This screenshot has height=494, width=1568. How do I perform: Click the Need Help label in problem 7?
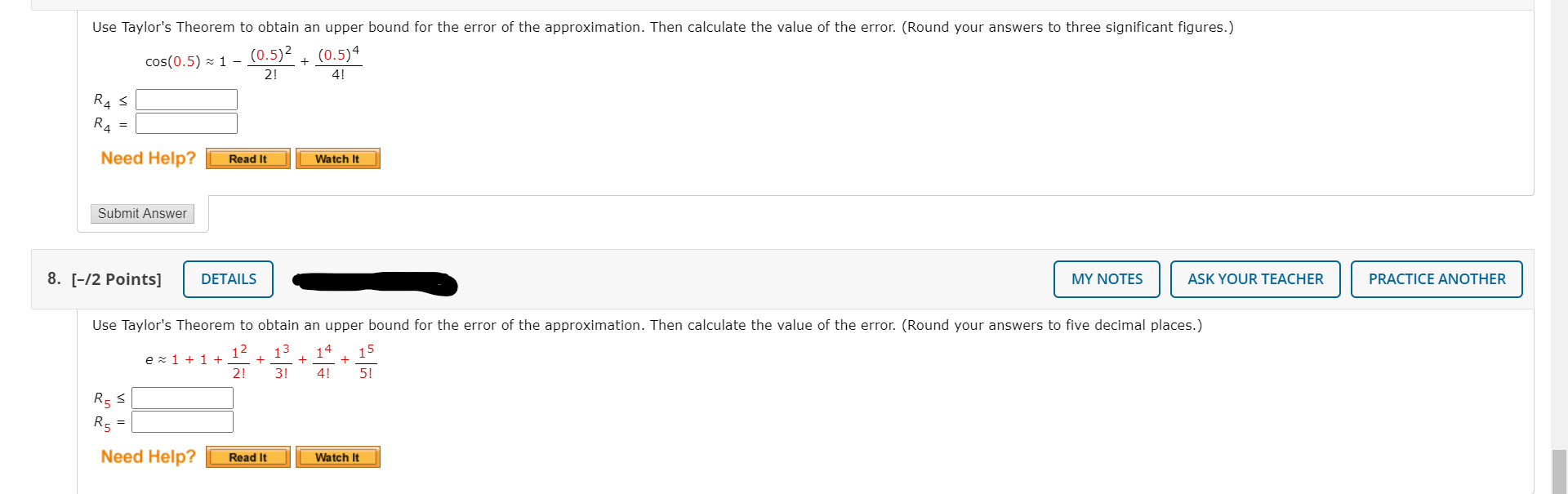tap(147, 158)
